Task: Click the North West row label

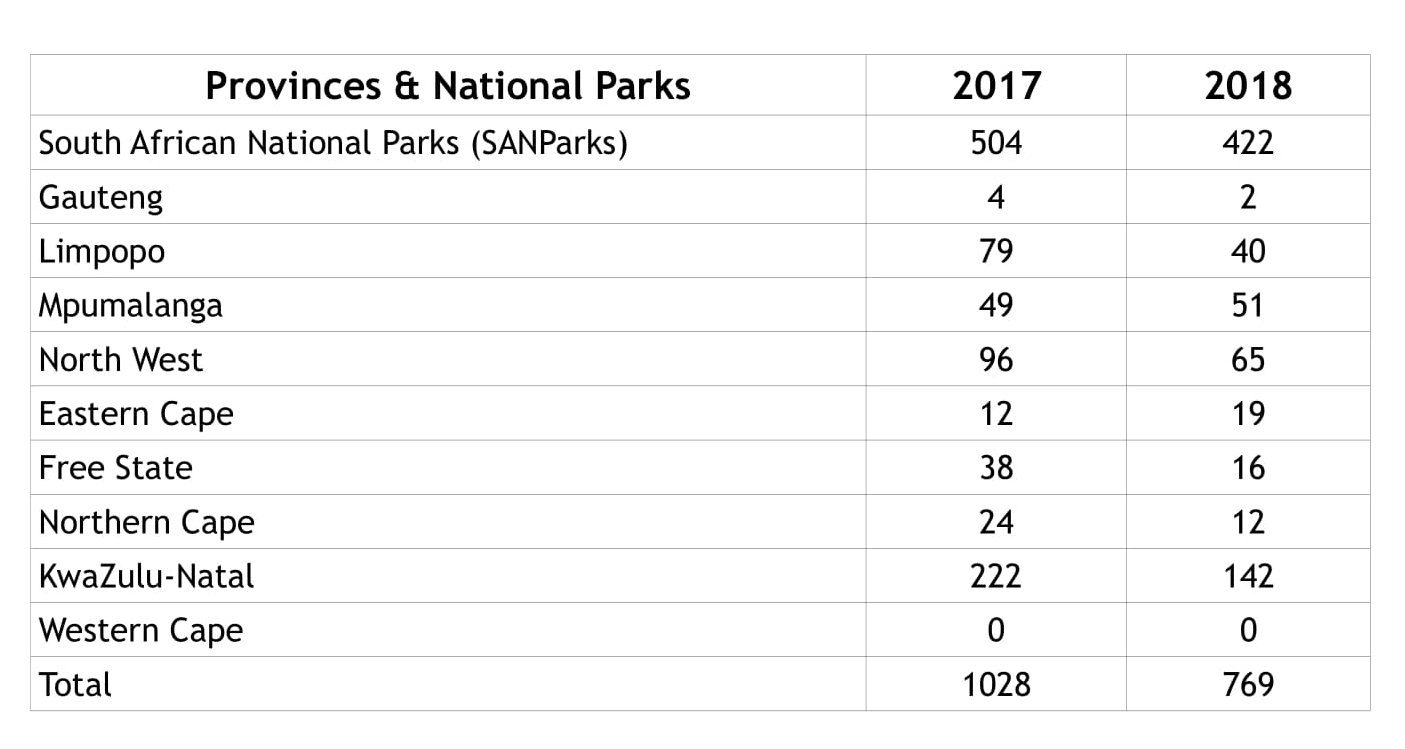Action: pyautogui.click(x=120, y=359)
